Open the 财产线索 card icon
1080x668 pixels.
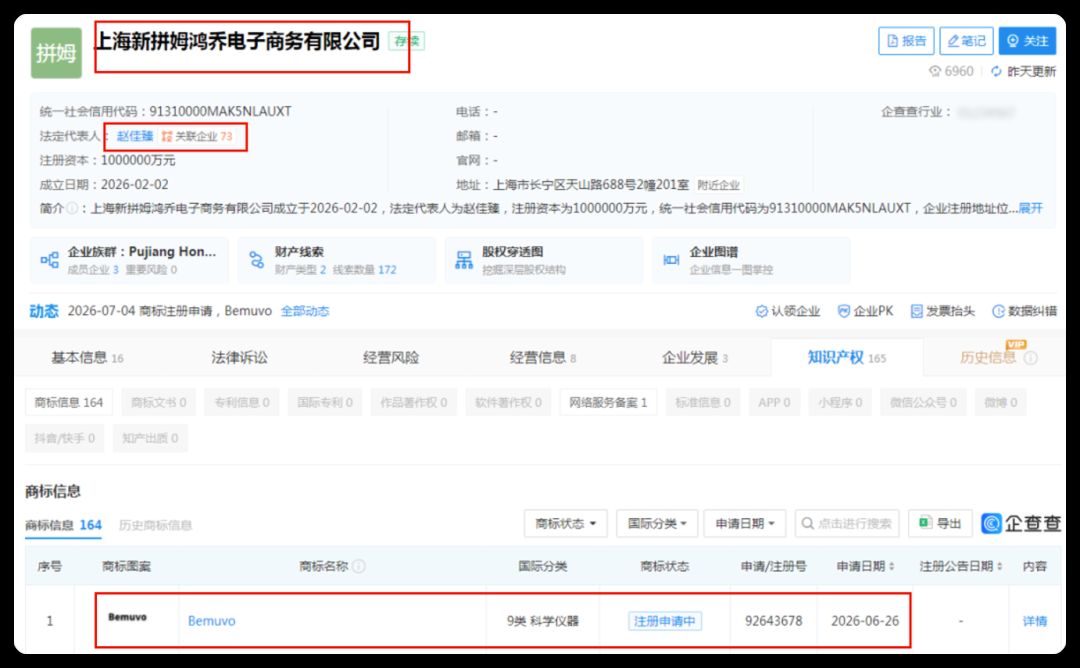[256, 260]
